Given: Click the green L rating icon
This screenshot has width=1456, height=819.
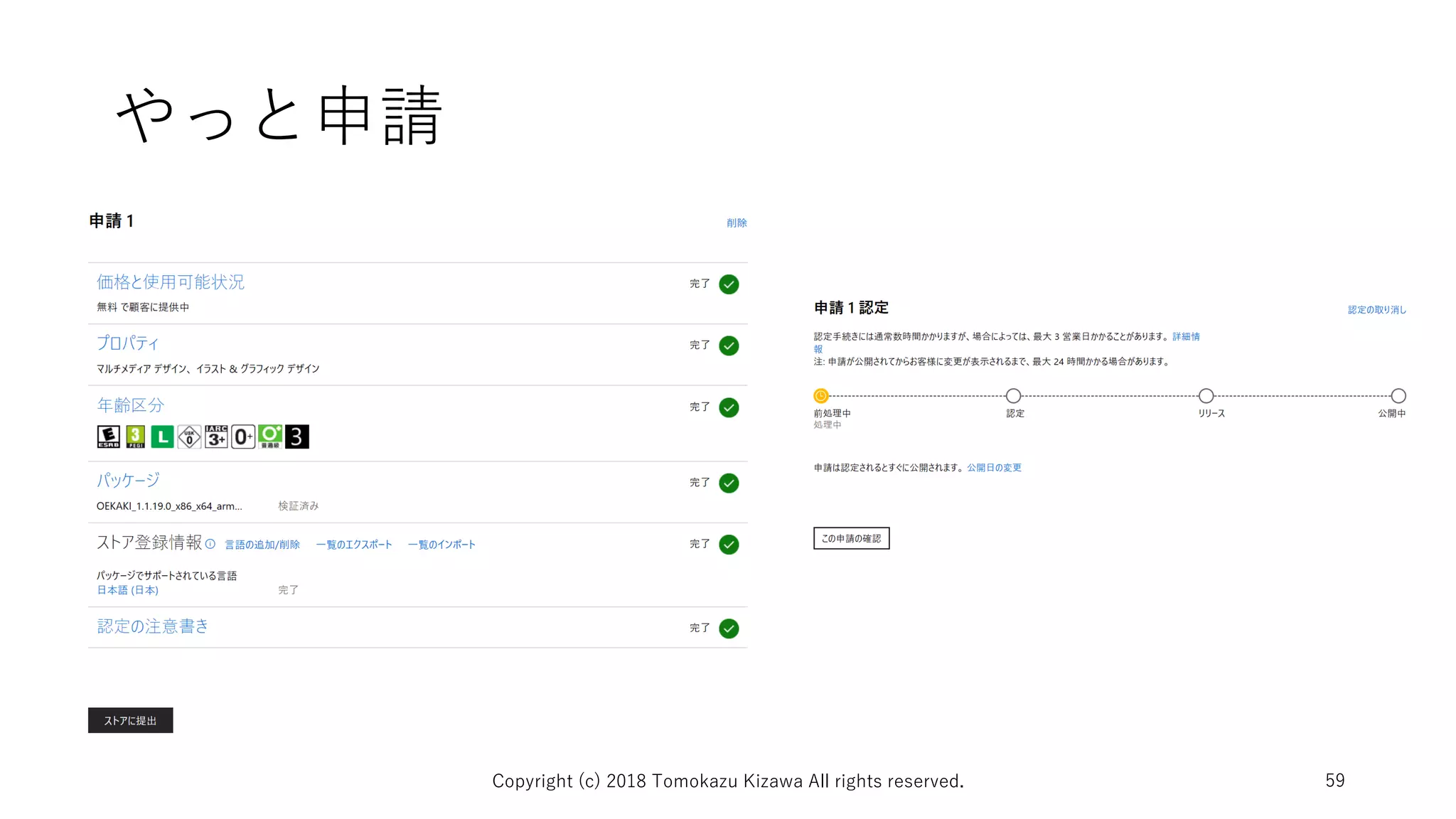Looking at the screenshot, I should tap(162, 437).
